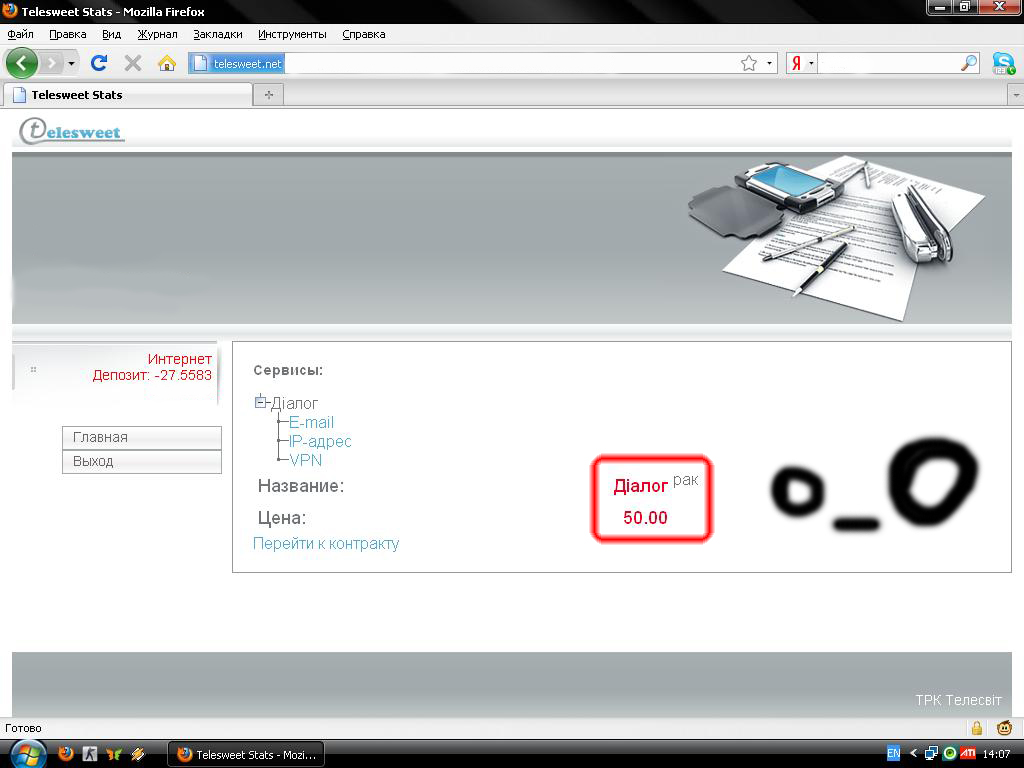The width and height of the screenshot is (1024, 768).
Task: Select the VPN item in services tree
Action: (x=306, y=460)
